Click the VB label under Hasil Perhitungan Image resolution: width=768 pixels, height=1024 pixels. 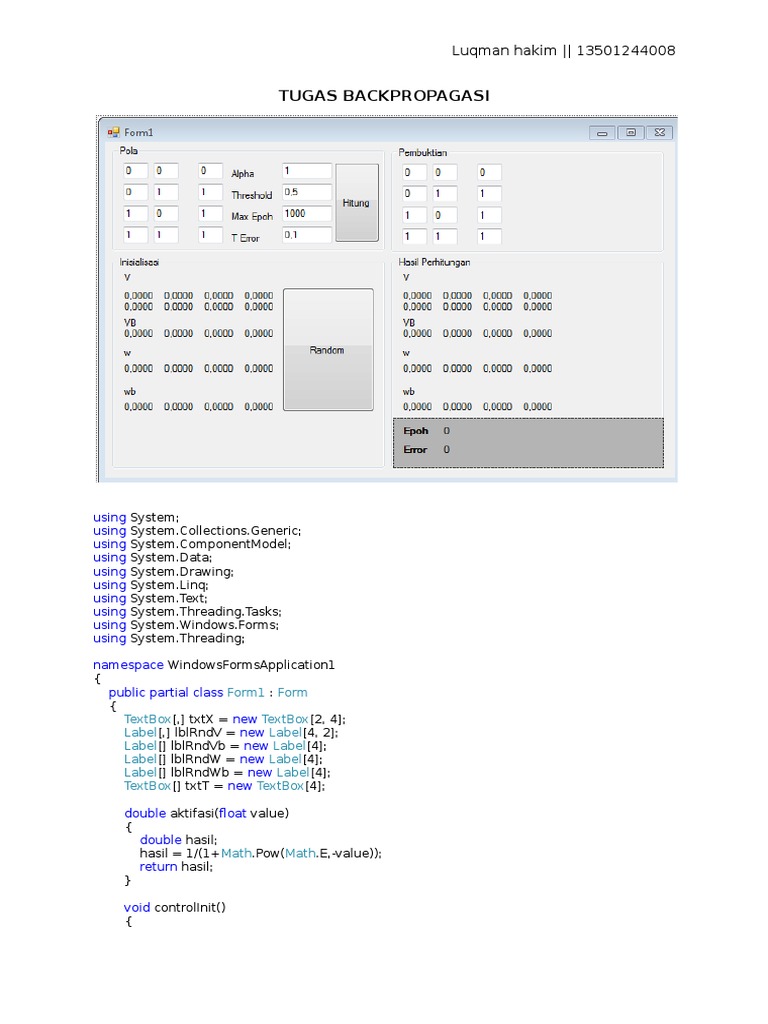409,323
